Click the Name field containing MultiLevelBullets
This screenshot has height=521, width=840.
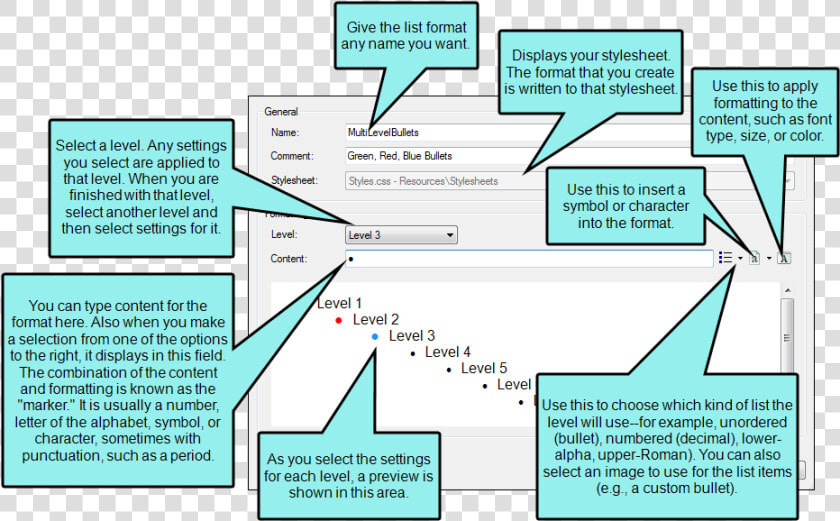517,132
